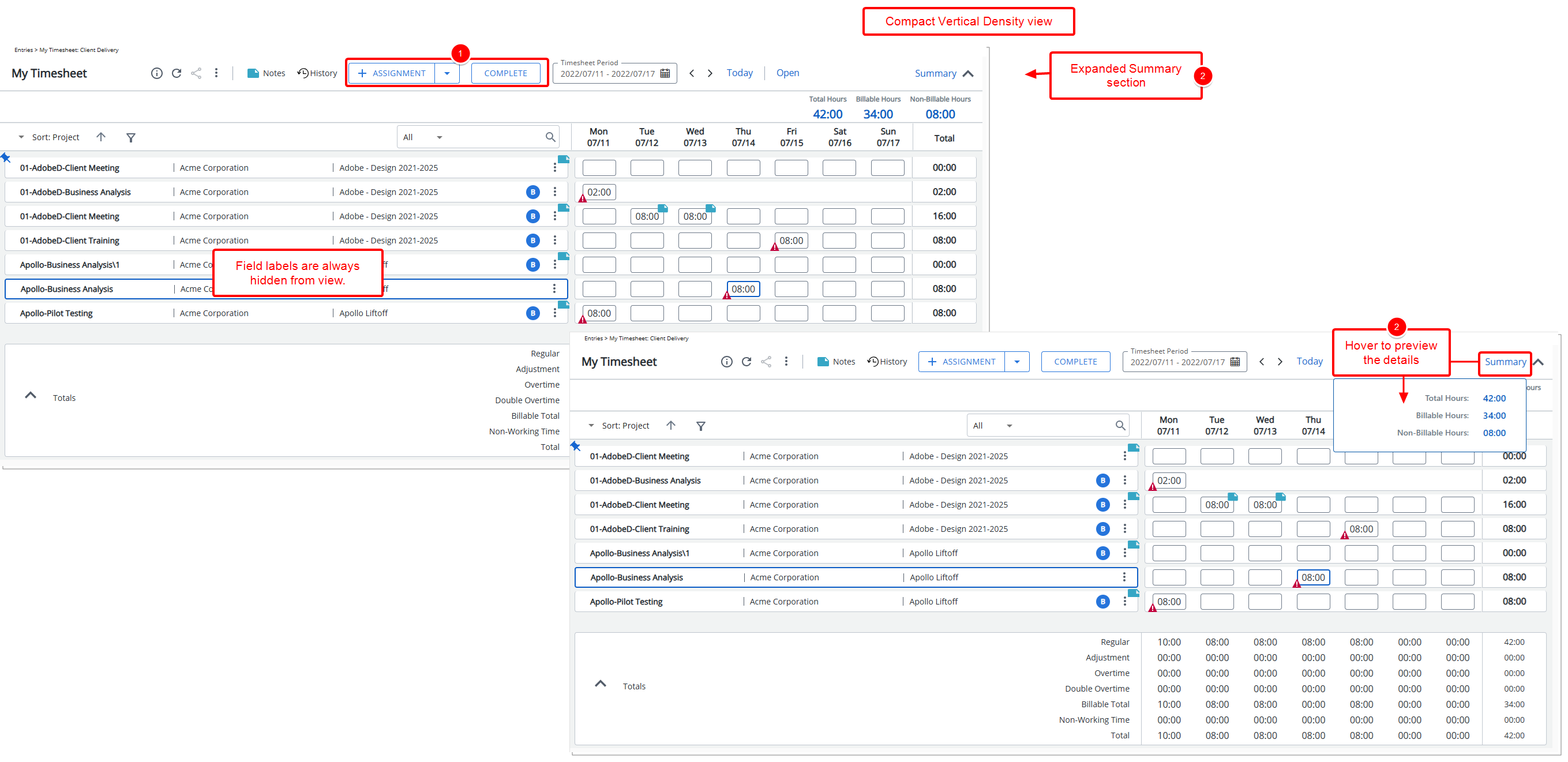Click the lower Summary link
Viewport: 1568px width, 762px height.
(x=1505, y=362)
